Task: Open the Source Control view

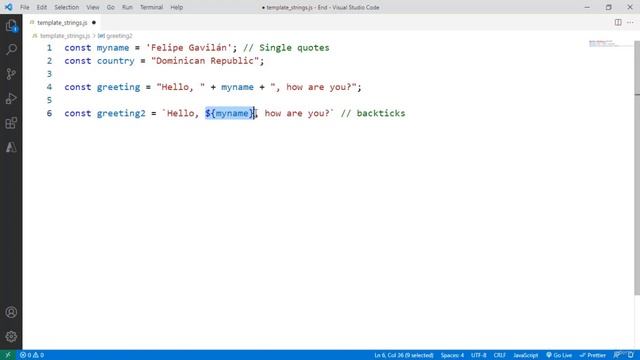Action: click(11, 74)
